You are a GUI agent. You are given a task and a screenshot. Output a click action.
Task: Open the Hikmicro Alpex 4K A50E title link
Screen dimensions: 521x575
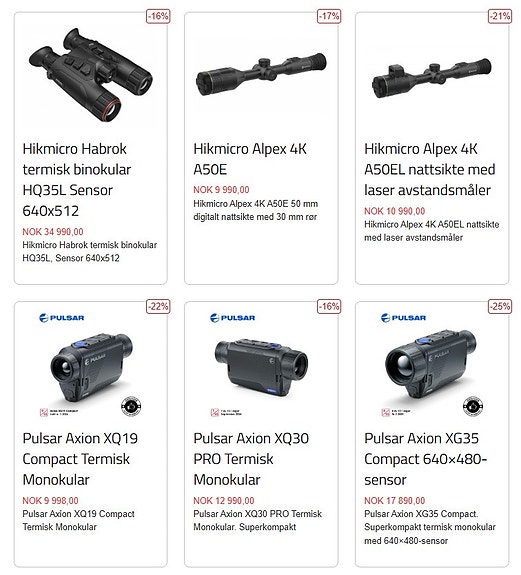point(250,159)
